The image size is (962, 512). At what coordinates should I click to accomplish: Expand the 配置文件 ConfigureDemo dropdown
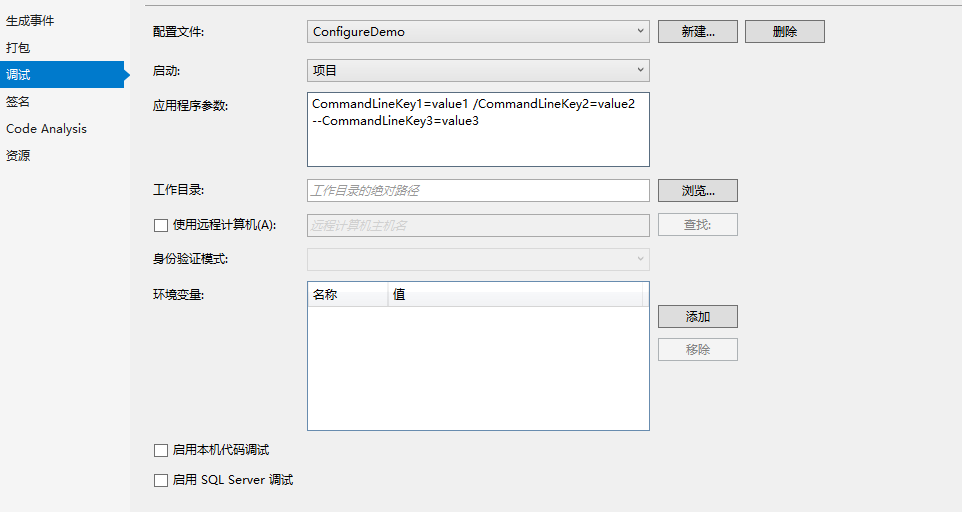478,31
